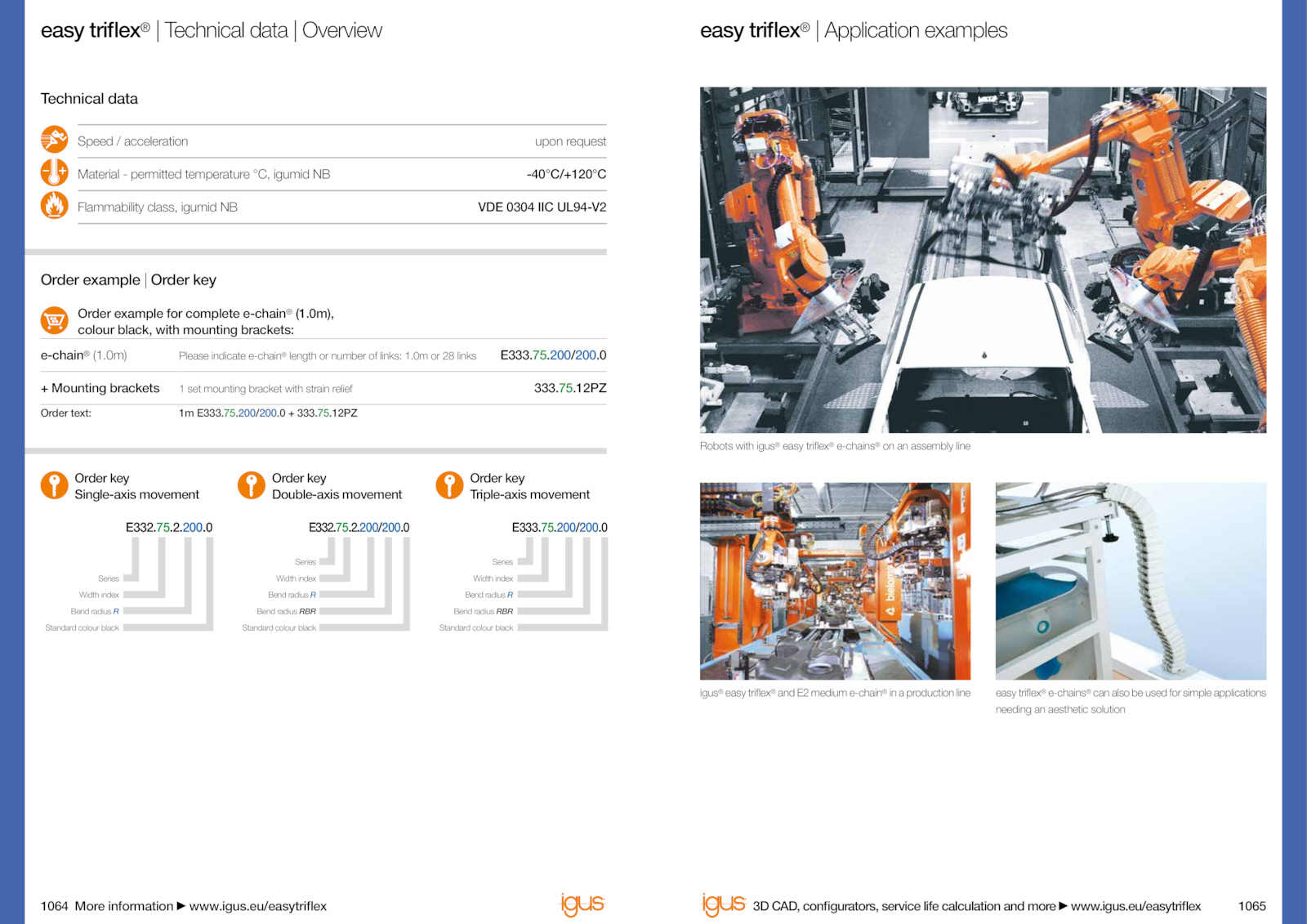Open the www.igus.eu/easytriflex link on page 1065
Viewport: 1307px width, 924px height.
pos(1135,906)
